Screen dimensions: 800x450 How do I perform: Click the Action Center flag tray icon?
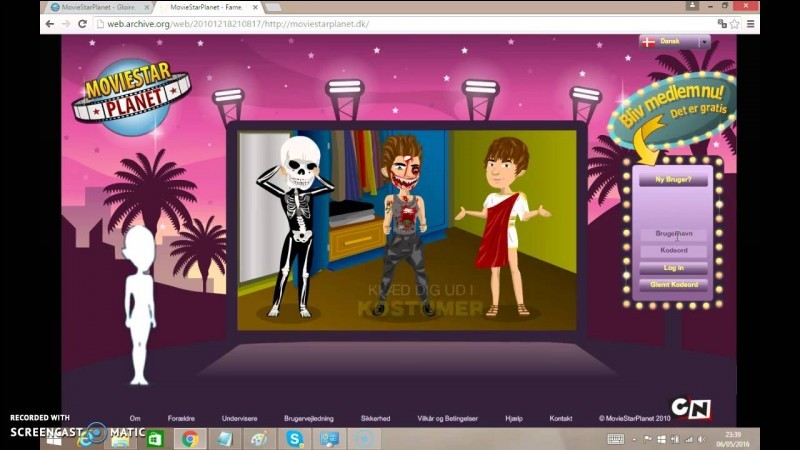(647, 439)
